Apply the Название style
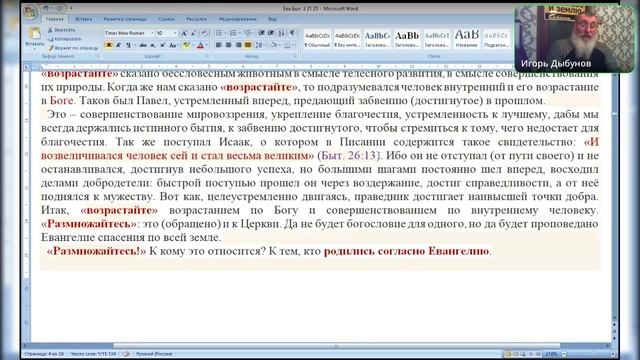Viewport: 640px width, 360px height. 467,39
